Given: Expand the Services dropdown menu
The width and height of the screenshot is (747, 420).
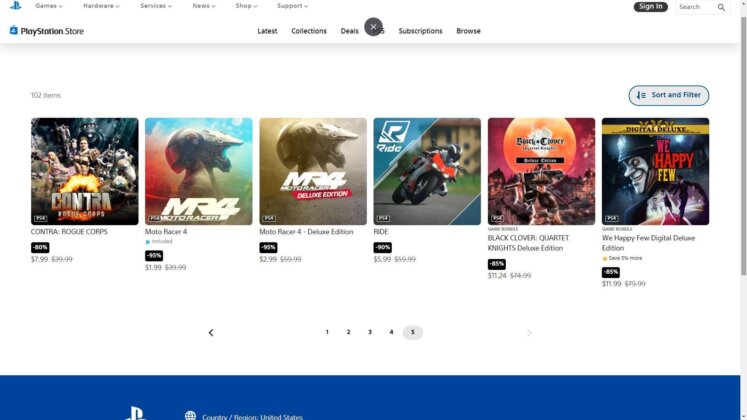Looking at the screenshot, I should [x=156, y=6].
